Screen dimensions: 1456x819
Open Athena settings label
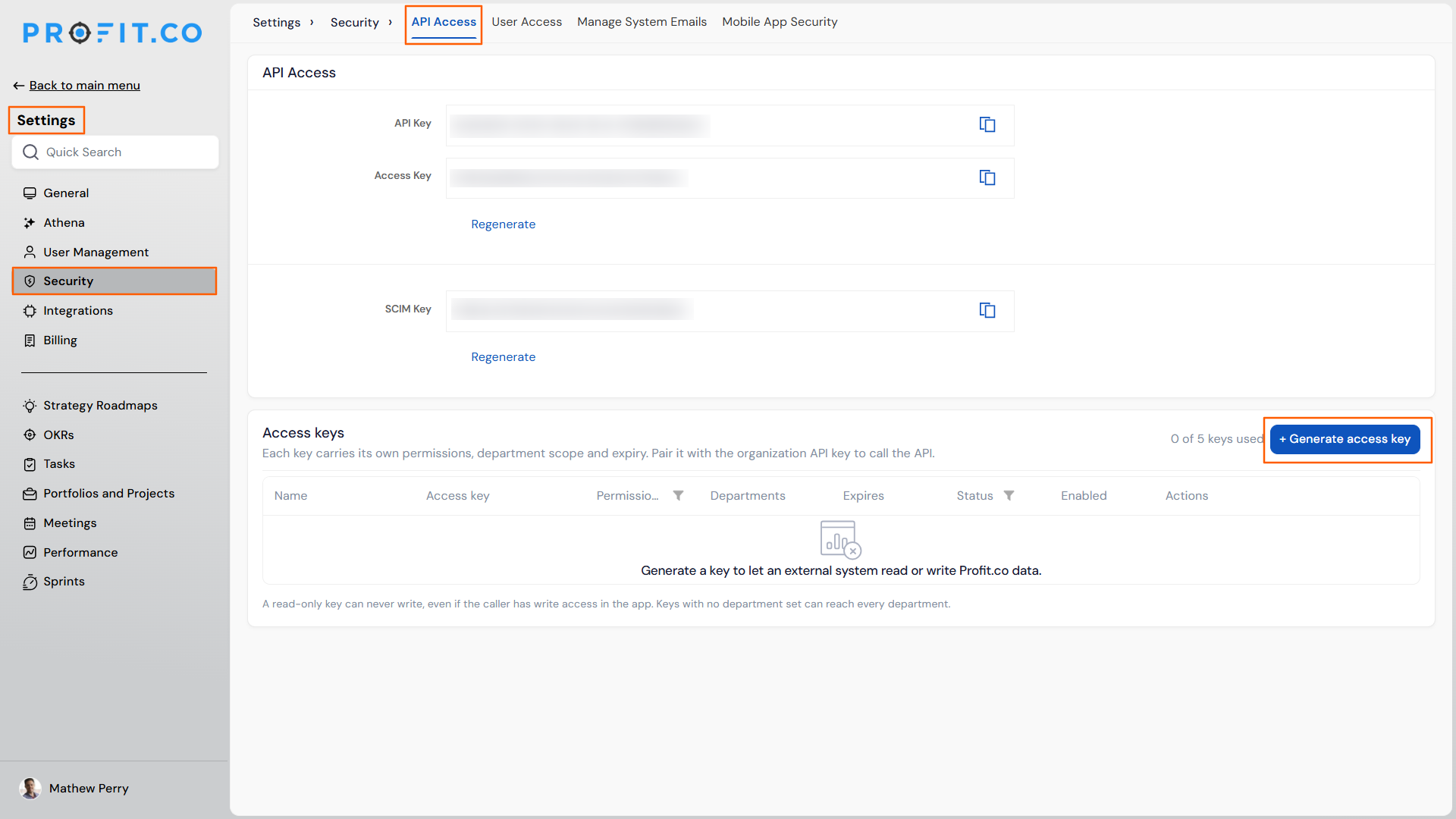pyautogui.click(x=64, y=223)
